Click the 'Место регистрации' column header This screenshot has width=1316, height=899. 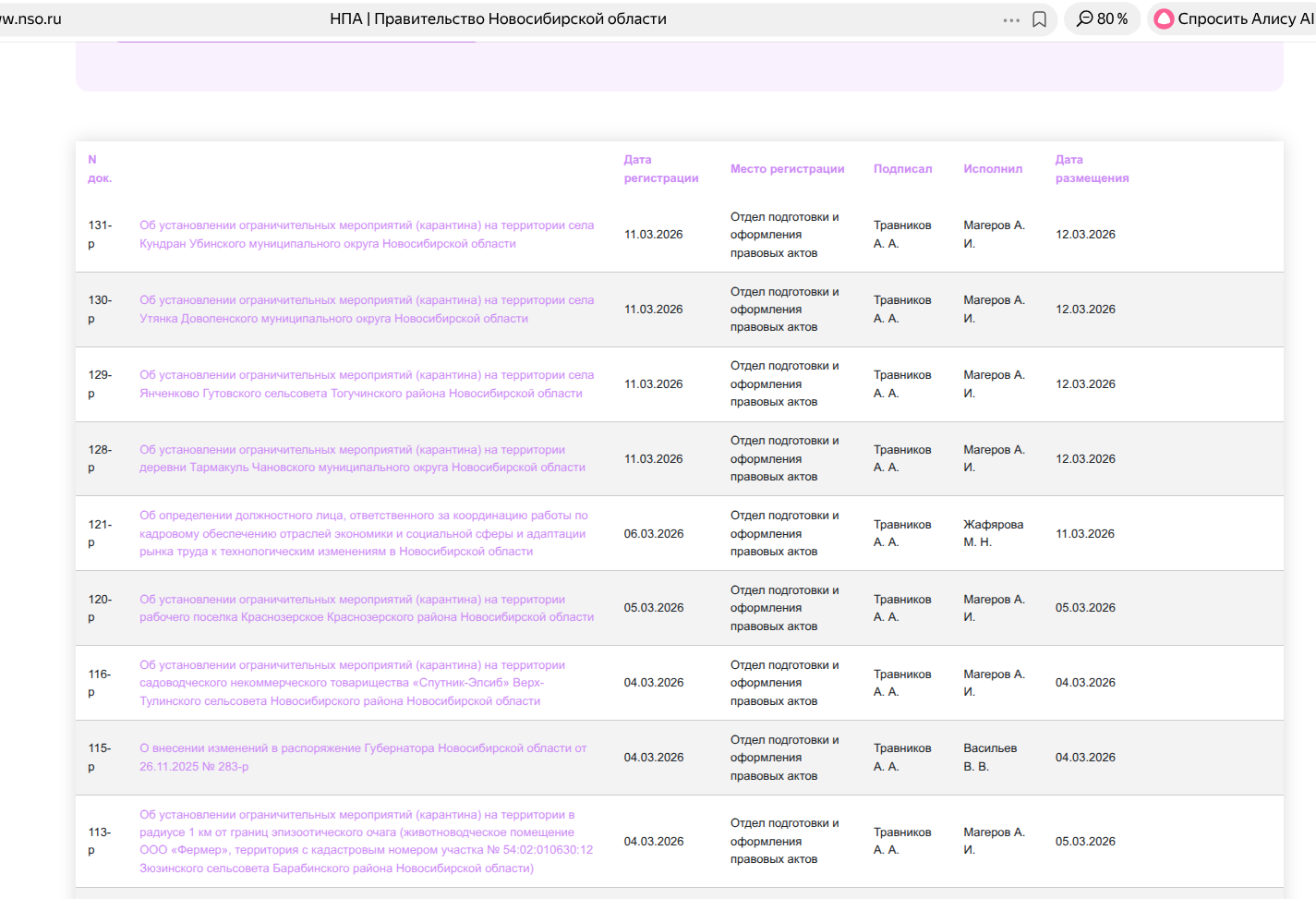tap(787, 169)
